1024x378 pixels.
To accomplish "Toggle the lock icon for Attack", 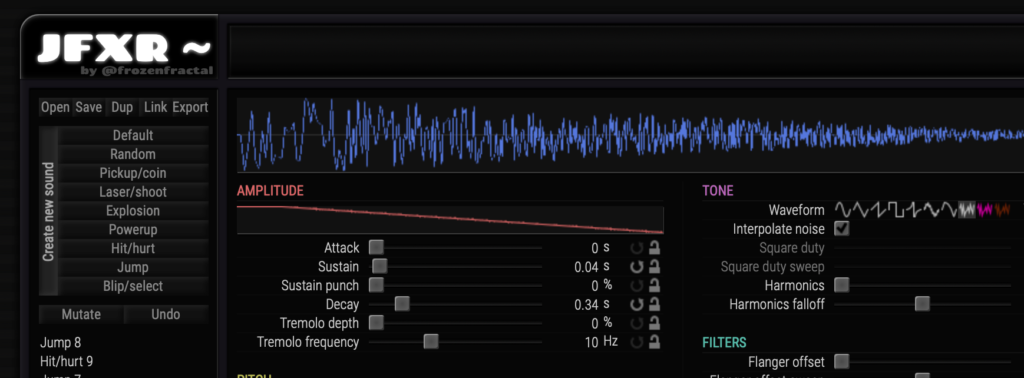I will pyautogui.click(x=654, y=247).
